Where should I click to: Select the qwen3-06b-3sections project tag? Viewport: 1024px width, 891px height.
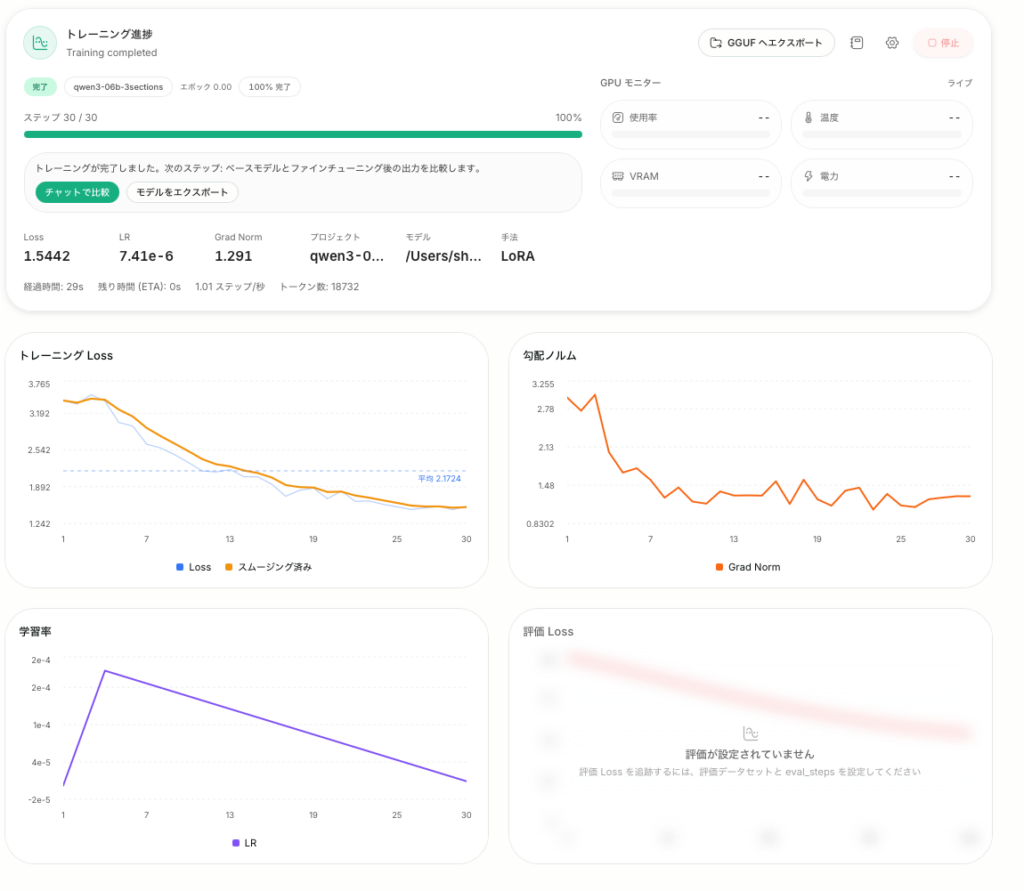click(118, 87)
